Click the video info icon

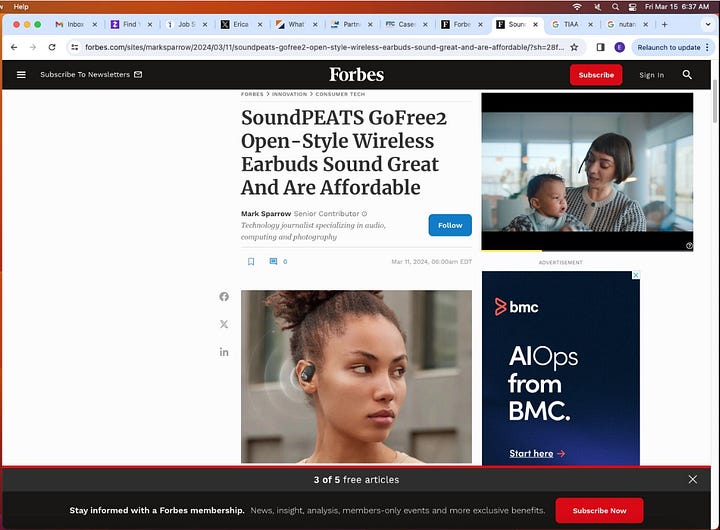pos(689,246)
